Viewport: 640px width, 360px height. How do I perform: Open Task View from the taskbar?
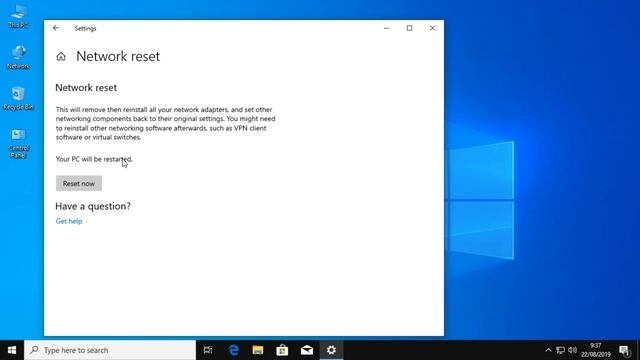(208, 350)
